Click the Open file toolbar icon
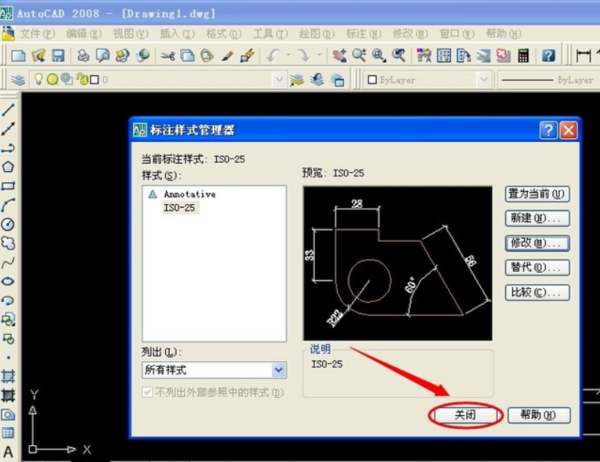Screen dimensions: 600x462 tap(38, 56)
